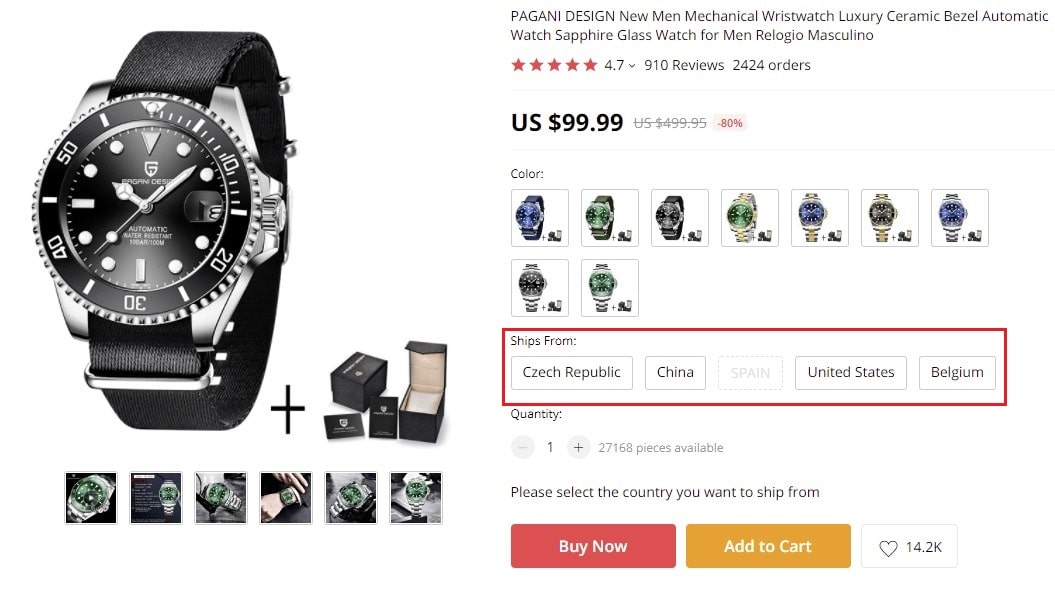
Task: View the watch specifications thumbnail image
Action: click(156, 498)
